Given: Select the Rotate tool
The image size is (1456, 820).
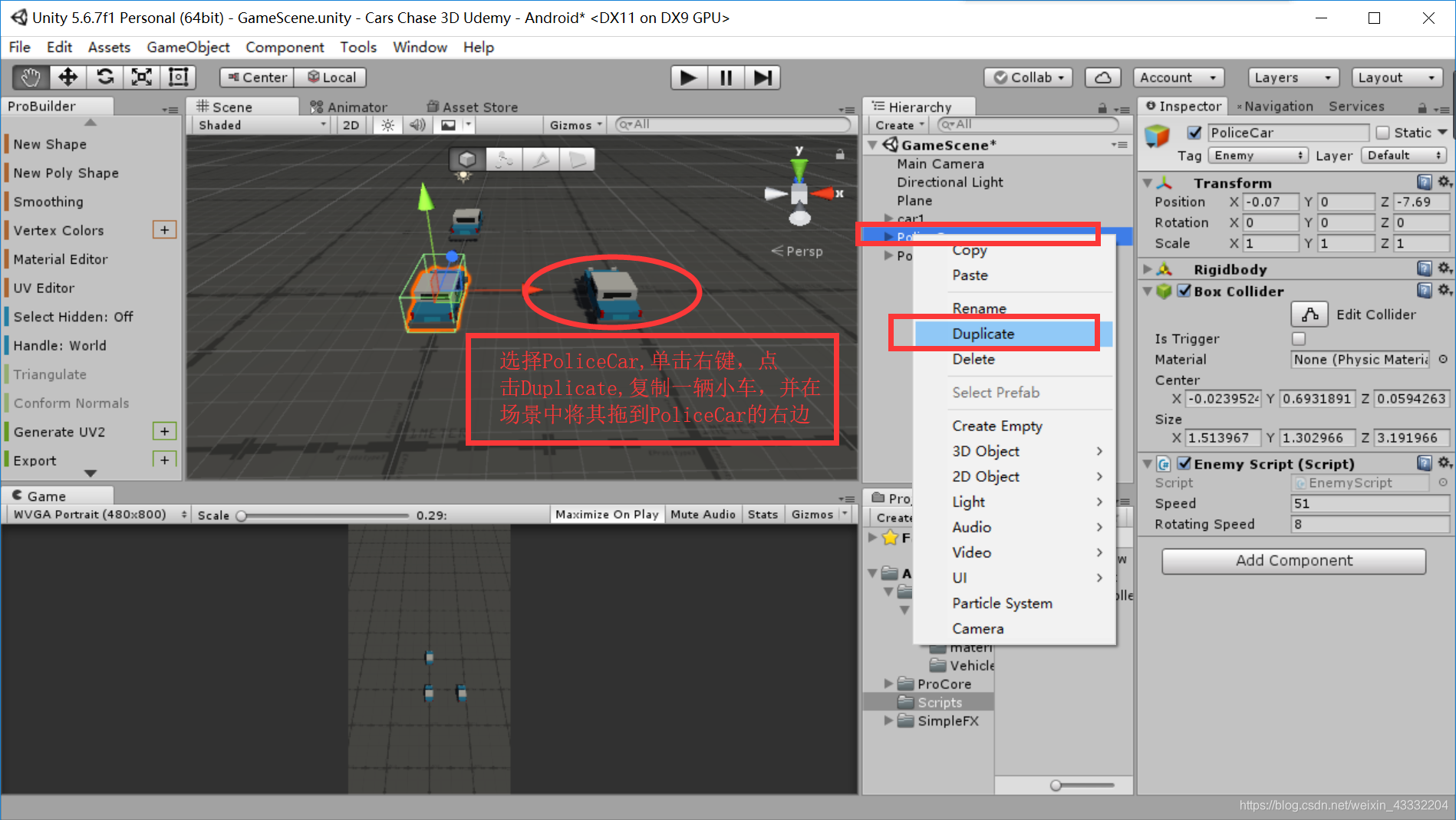Looking at the screenshot, I should coord(105,77).
